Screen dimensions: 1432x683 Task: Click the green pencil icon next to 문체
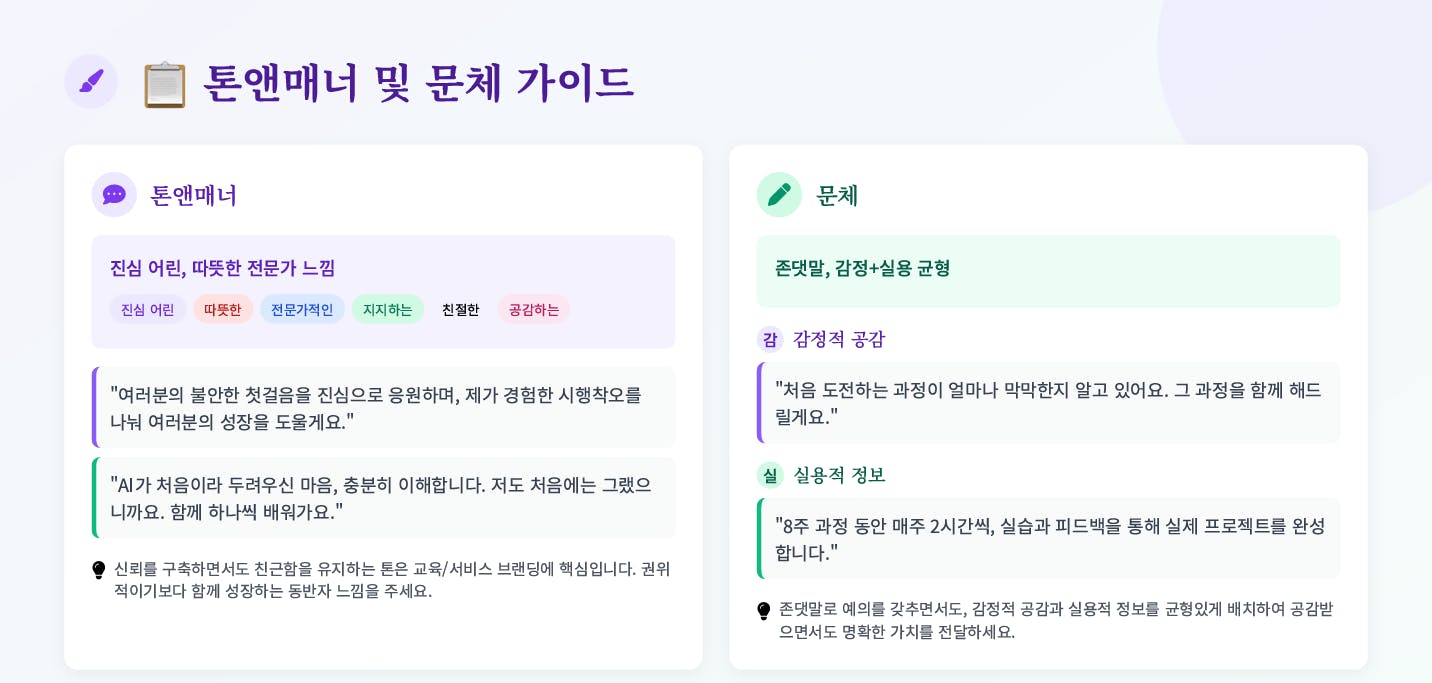coord(779,194)
